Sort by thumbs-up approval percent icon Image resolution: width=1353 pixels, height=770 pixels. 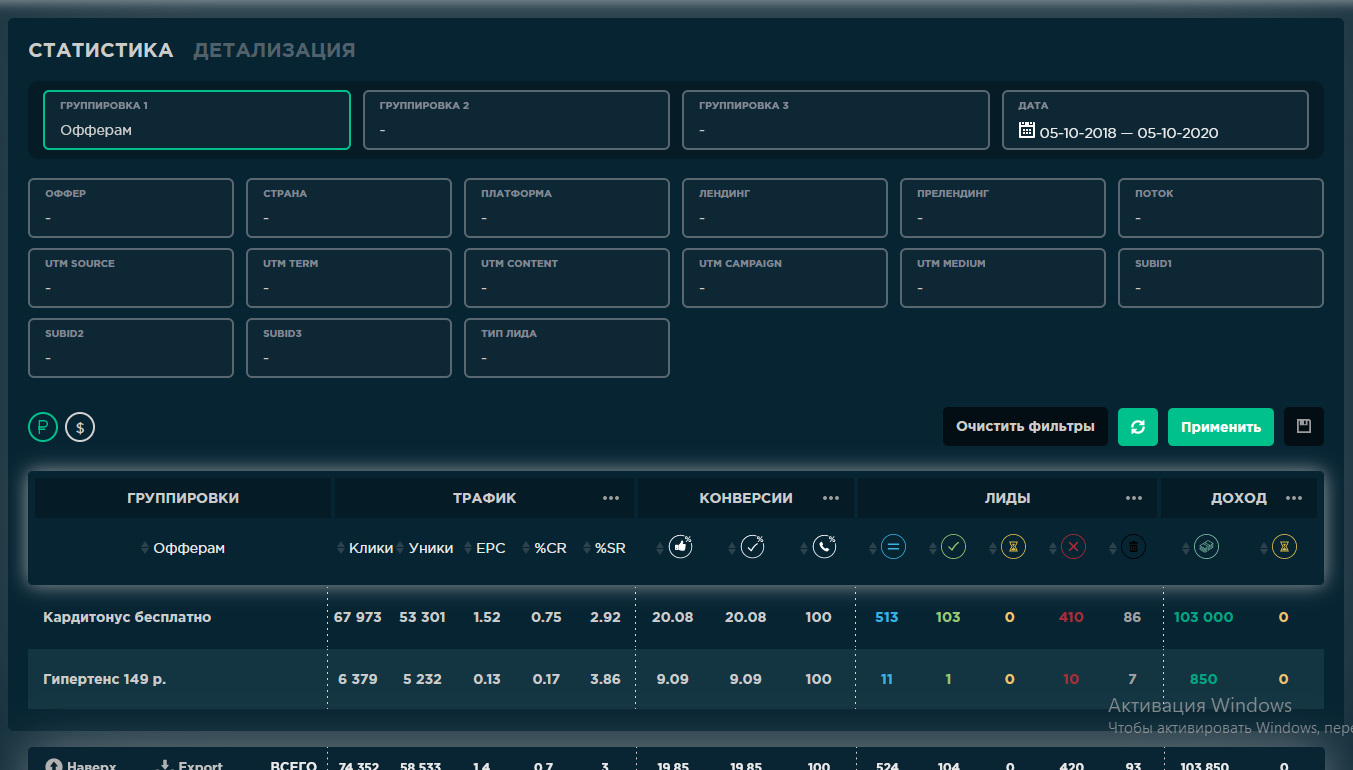click(680, 547)
